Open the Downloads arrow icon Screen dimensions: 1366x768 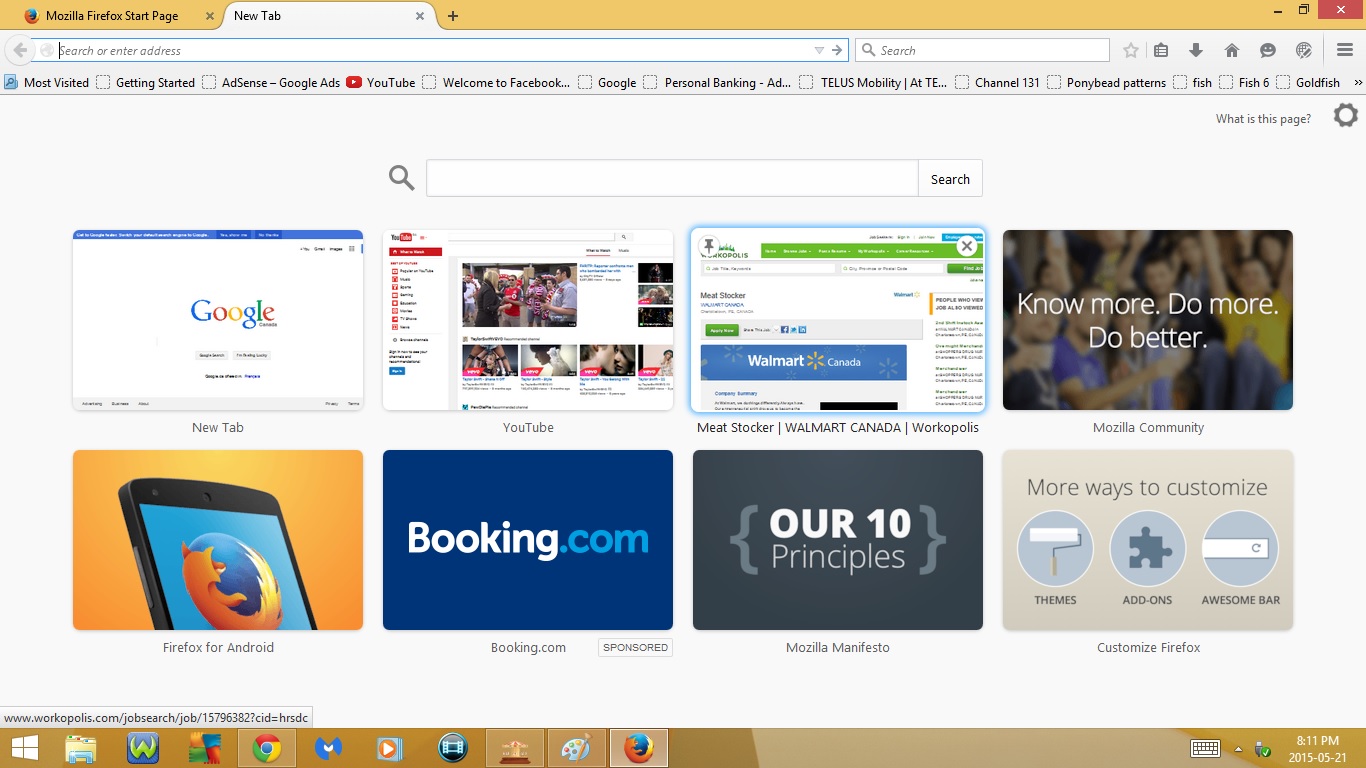pyautogui.click(x=1195, y=50)
